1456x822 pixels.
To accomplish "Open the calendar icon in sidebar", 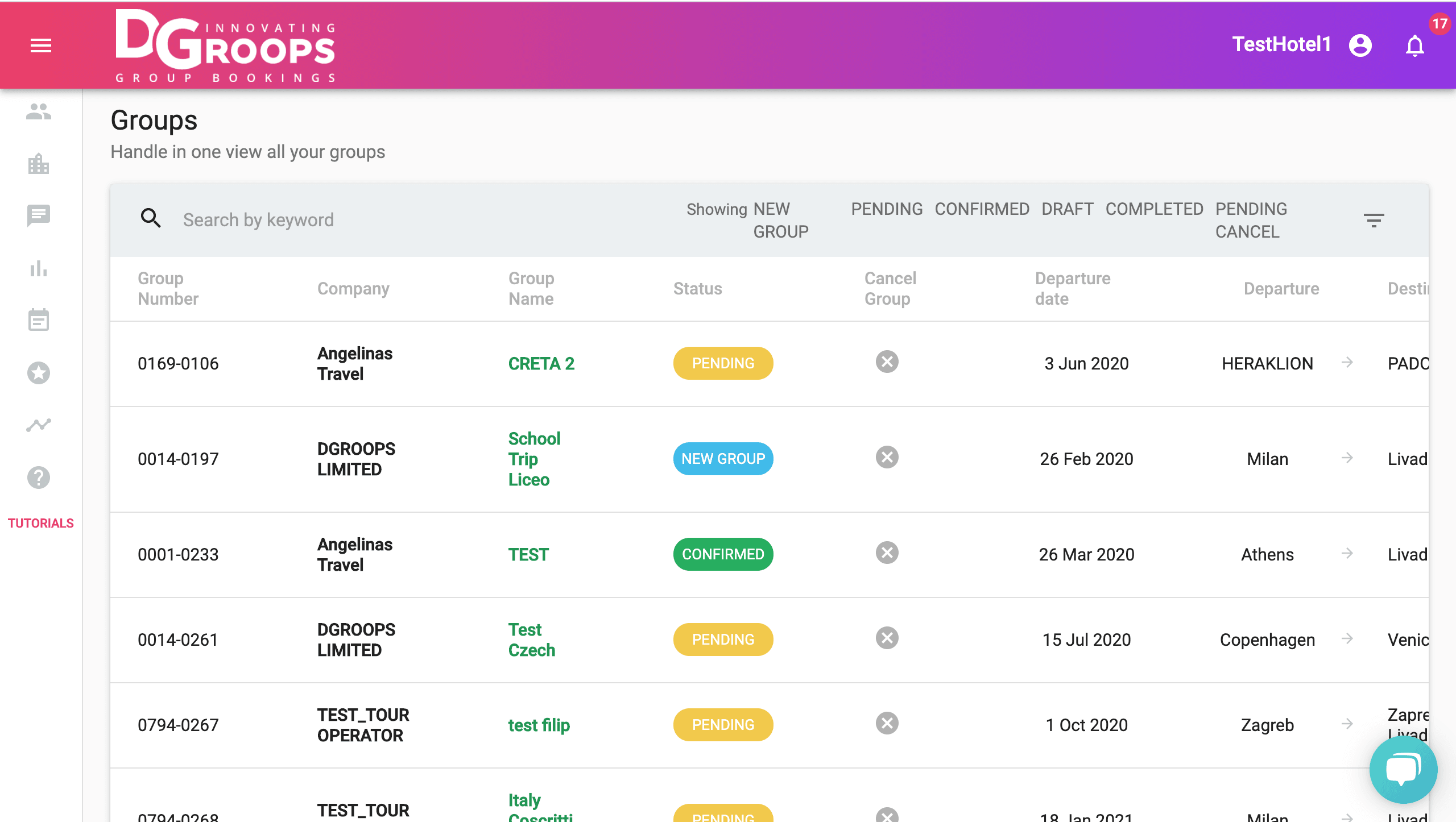I will pyautogui.click(x=38, y=320).
